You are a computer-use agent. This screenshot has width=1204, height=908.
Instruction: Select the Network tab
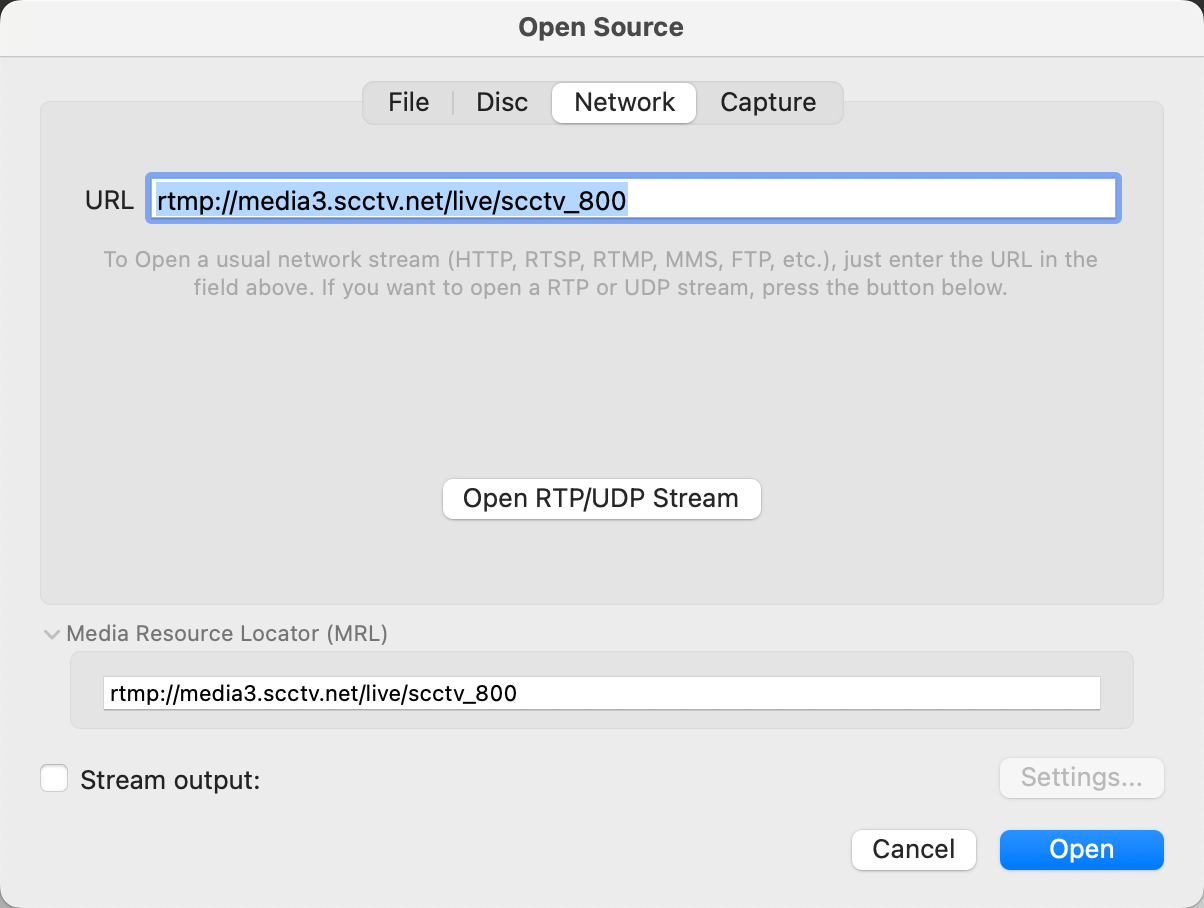click(624, 102)
